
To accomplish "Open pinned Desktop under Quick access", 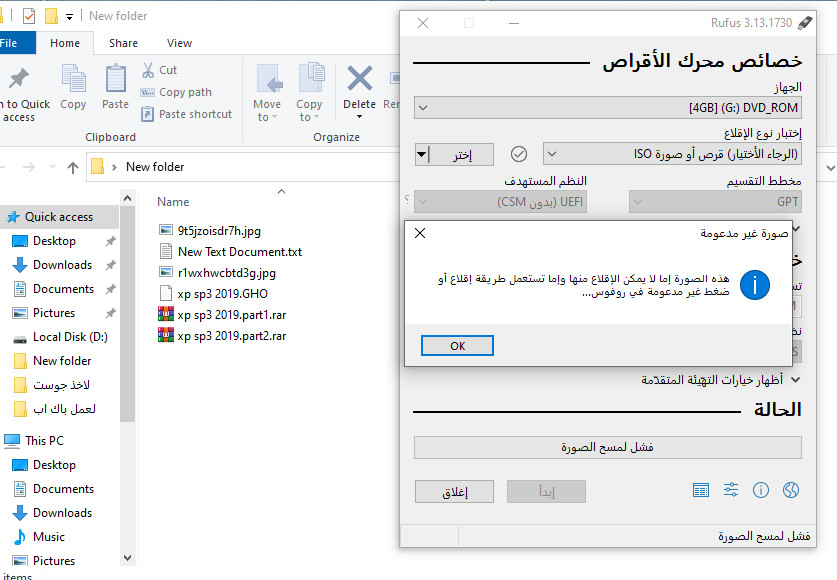I will coord(54,241).
